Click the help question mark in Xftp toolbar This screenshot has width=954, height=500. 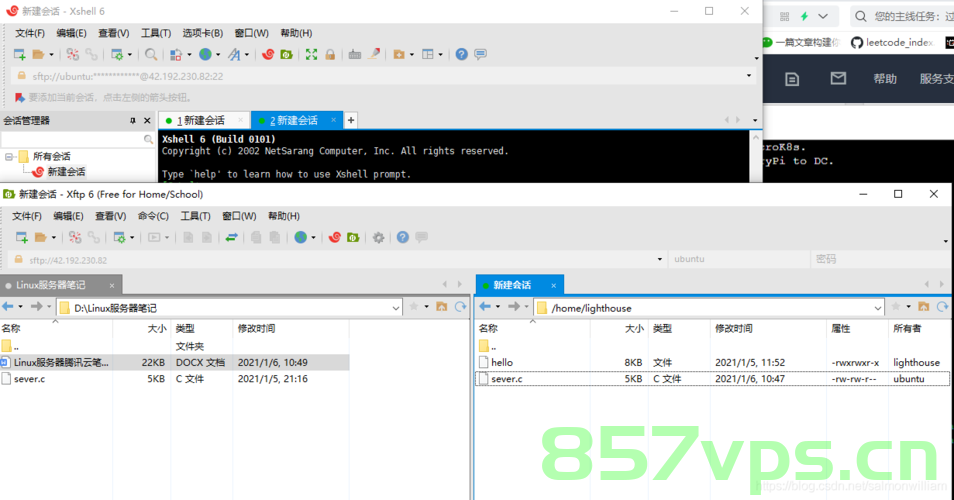tap(403, 237)
